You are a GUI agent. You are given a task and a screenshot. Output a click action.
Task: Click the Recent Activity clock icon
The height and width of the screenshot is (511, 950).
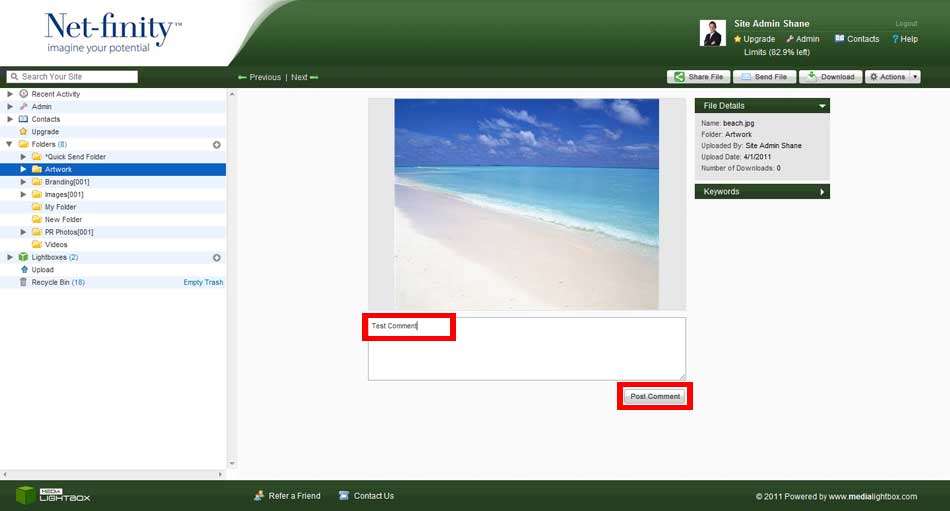pyautogui.click(x=24, y=94)
